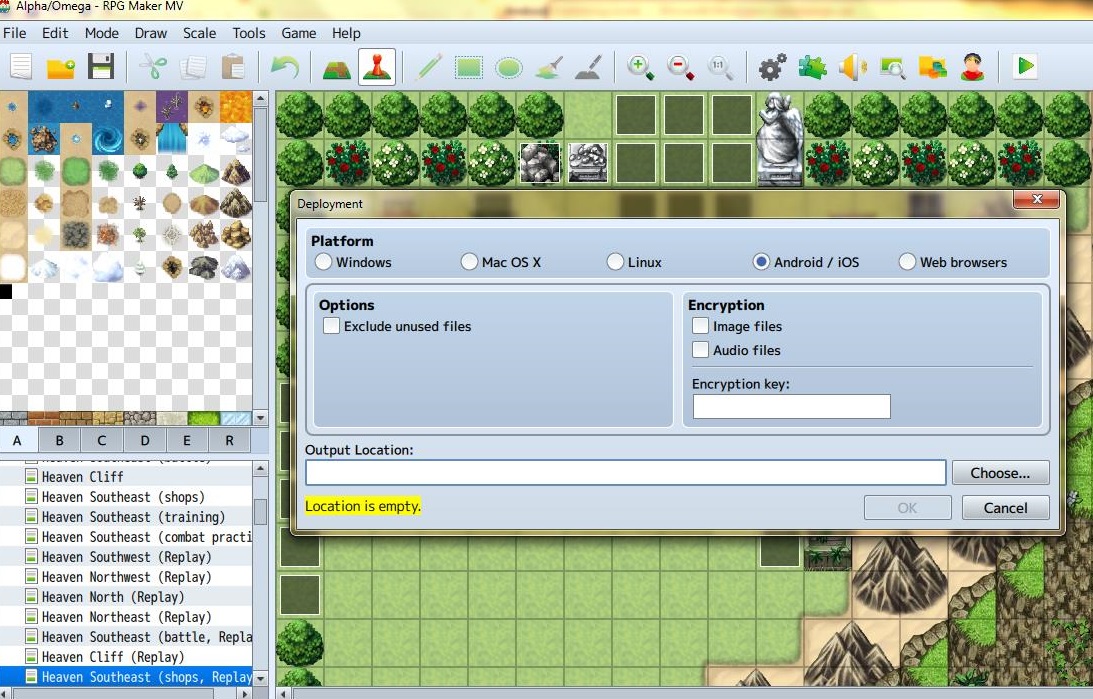Start a Playtest of the game
The image size is (1093, 699).
1024,67
